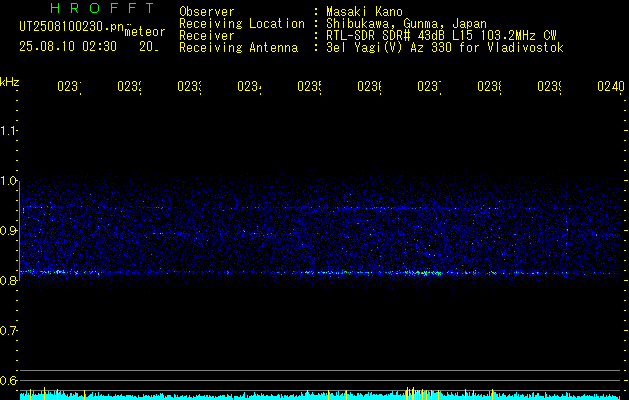Click the 0.8 kHz frequency label
This screenshot has width=629, height=400.
[8, 280]
